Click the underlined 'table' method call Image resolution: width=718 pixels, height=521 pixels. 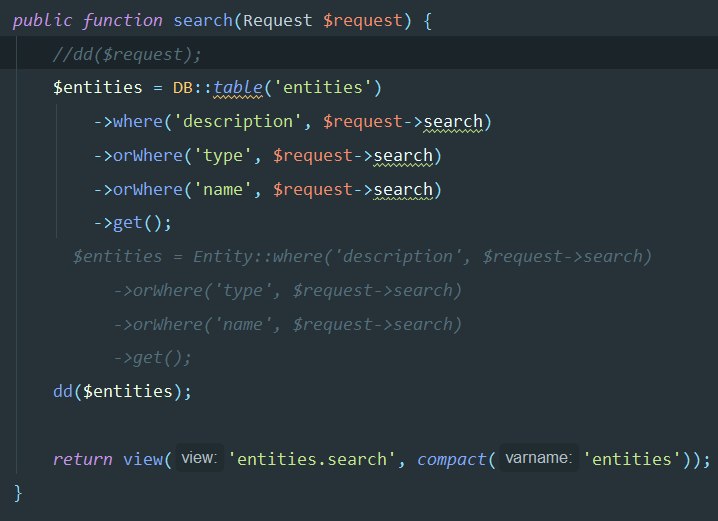click(x=238, y=87)
